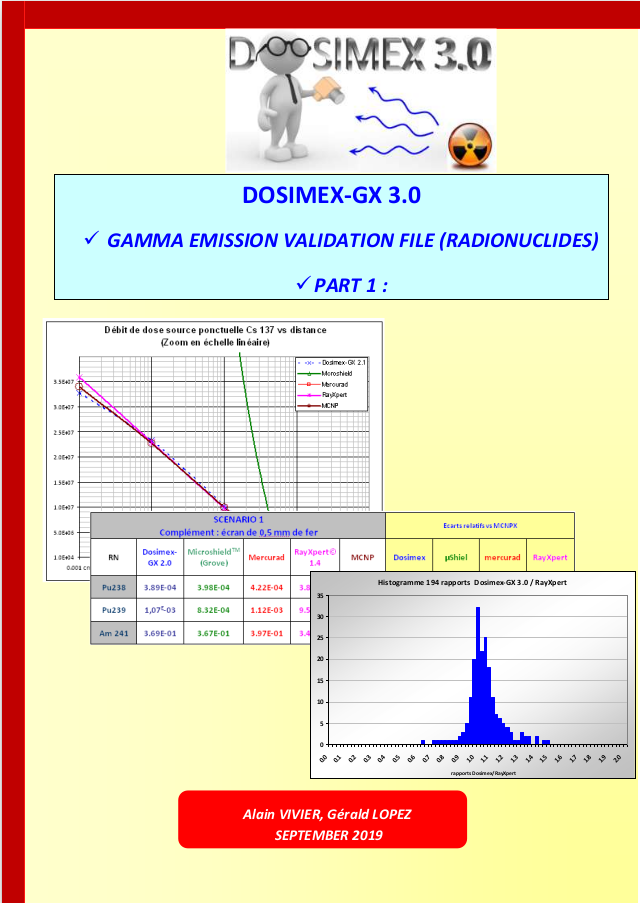Click the yellow "Dosimex" column header

coord(409,557)
